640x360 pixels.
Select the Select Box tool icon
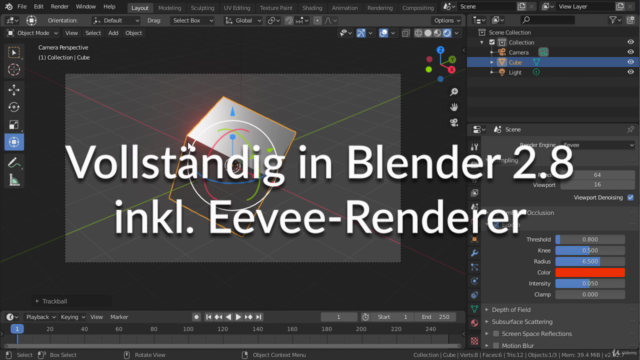[x=14, y=52]
